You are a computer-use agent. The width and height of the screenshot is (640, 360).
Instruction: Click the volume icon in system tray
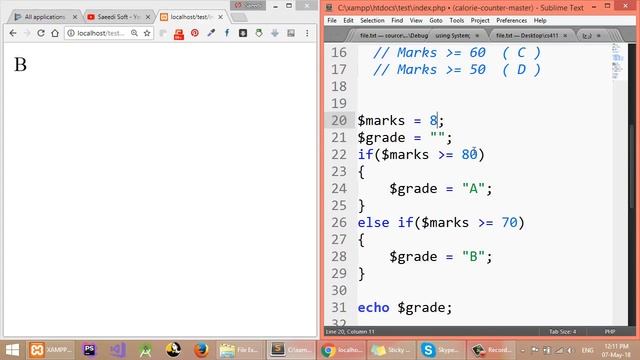tap(570, 350)
